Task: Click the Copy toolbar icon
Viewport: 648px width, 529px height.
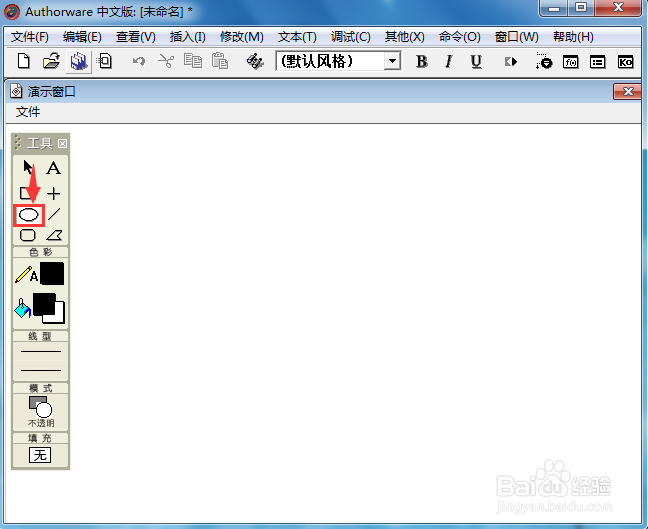Action: [193, 62]
